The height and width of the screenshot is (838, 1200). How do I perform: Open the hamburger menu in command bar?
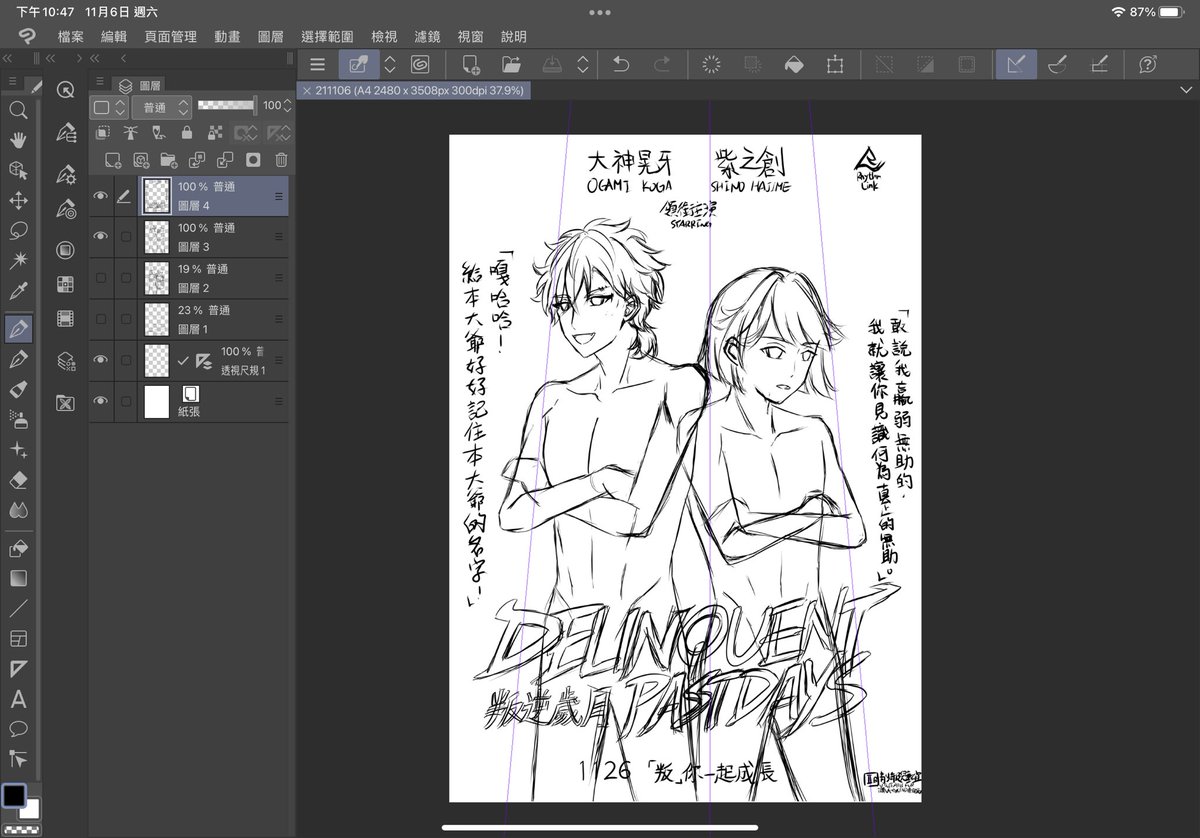(x=317, y=65)
